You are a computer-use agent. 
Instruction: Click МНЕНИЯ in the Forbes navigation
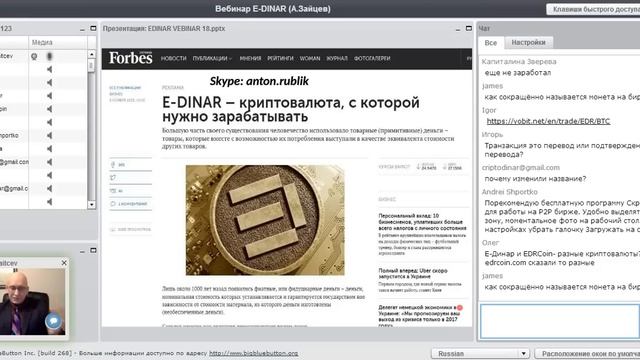click(250, 58)
